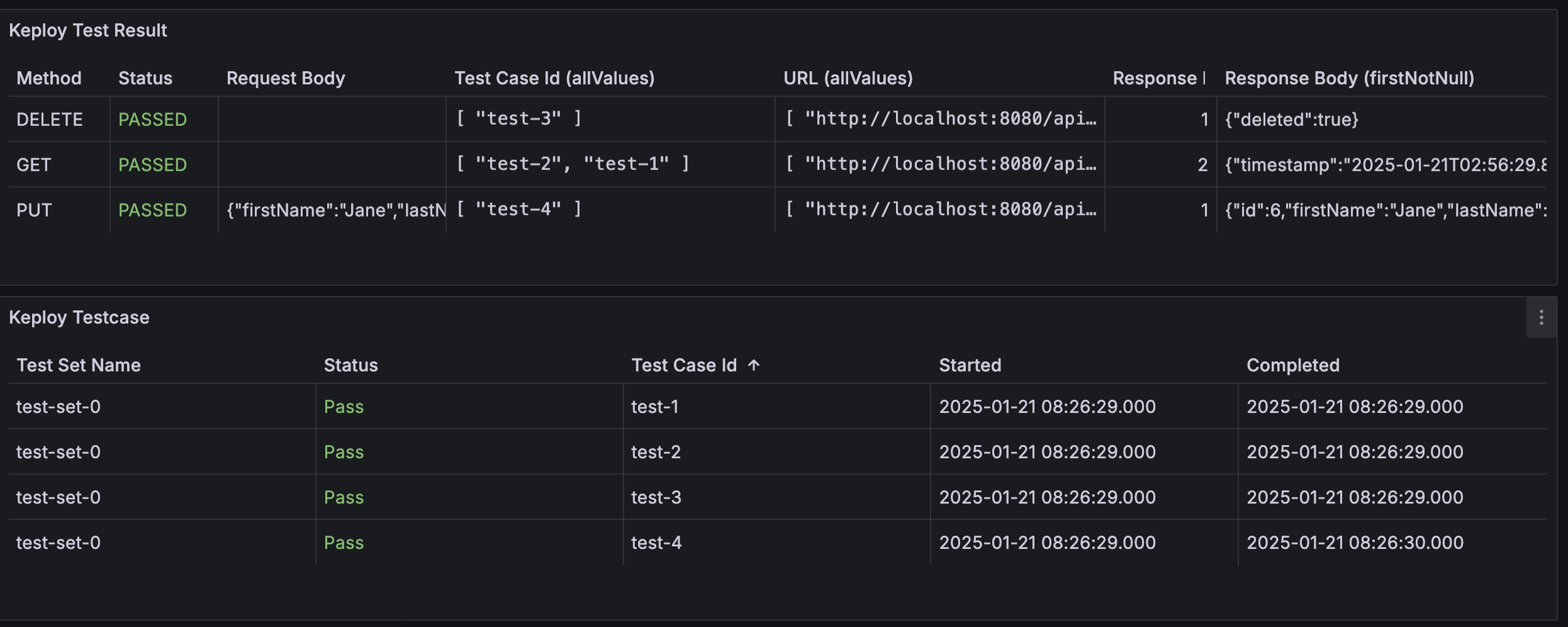Sort Keploy Testcase table by Status column
Screen dimensions: 1568x627
click(351, 365)
